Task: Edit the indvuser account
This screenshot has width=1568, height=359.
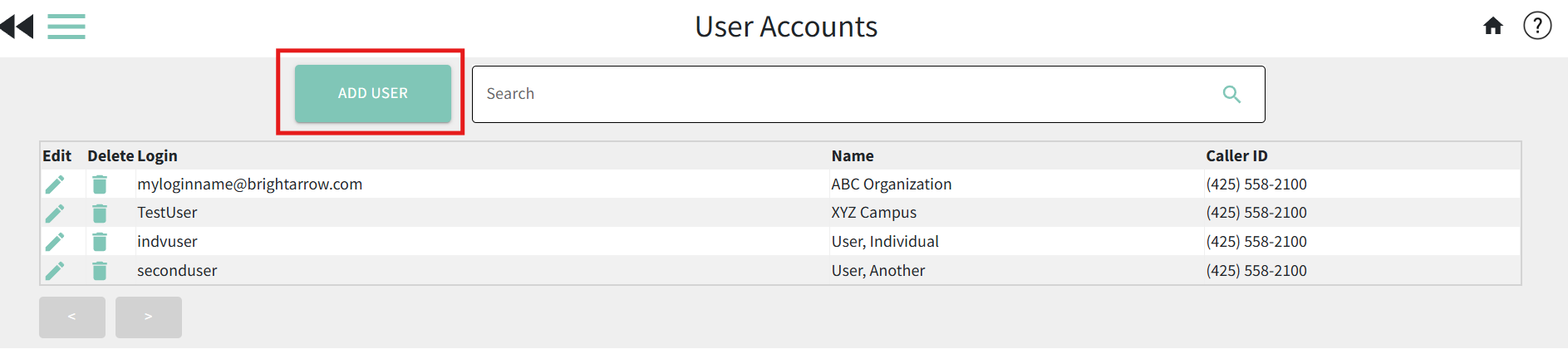Action: (55, 242)
